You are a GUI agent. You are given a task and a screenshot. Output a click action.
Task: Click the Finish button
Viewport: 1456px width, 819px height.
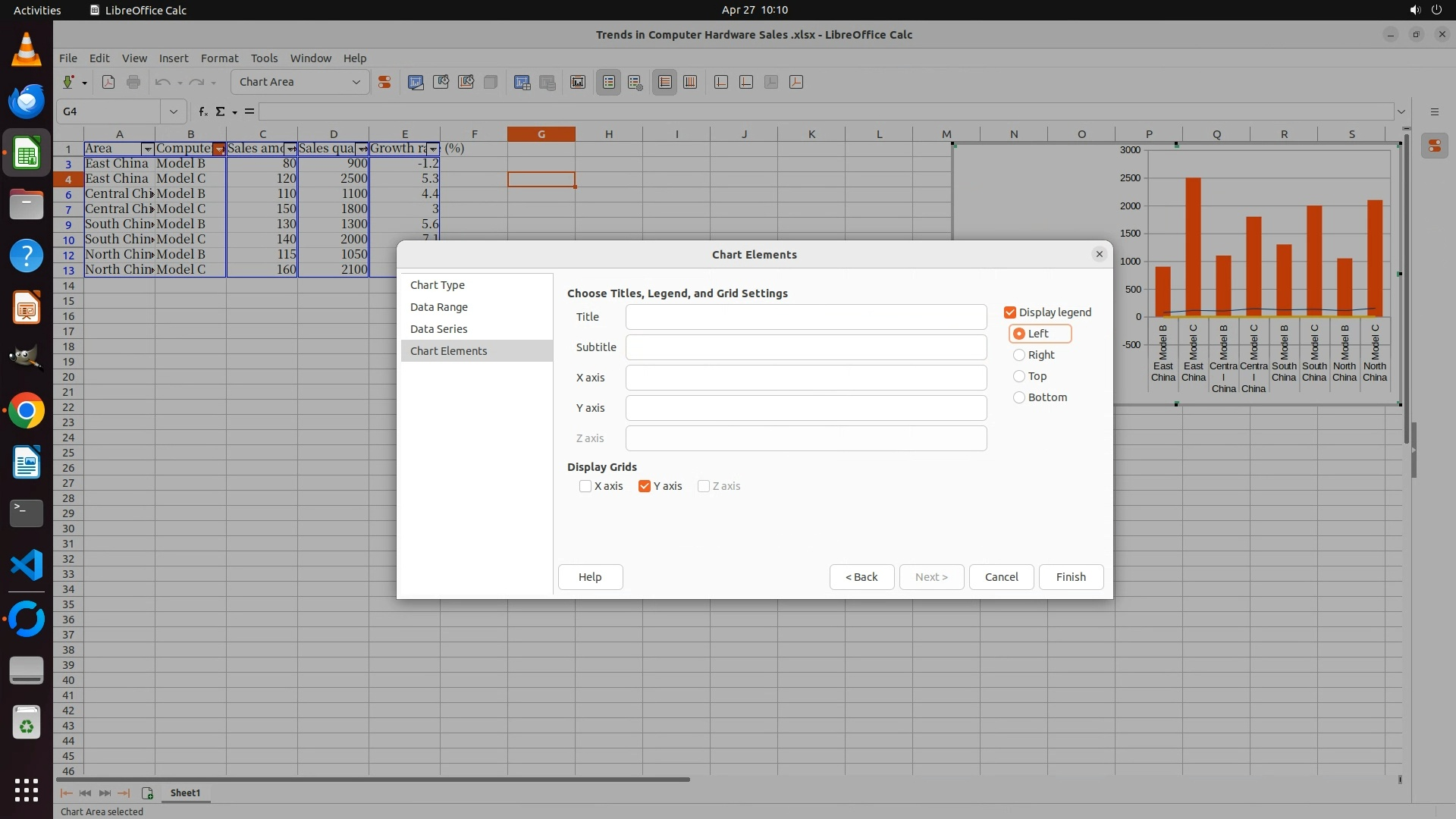(x=1070, y=577)
